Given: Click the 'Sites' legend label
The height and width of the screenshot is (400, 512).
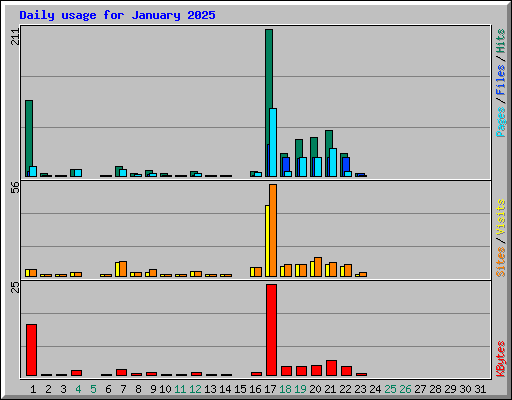Looking at the screenshot, I should pyautogui.click(x=501, y=262).
